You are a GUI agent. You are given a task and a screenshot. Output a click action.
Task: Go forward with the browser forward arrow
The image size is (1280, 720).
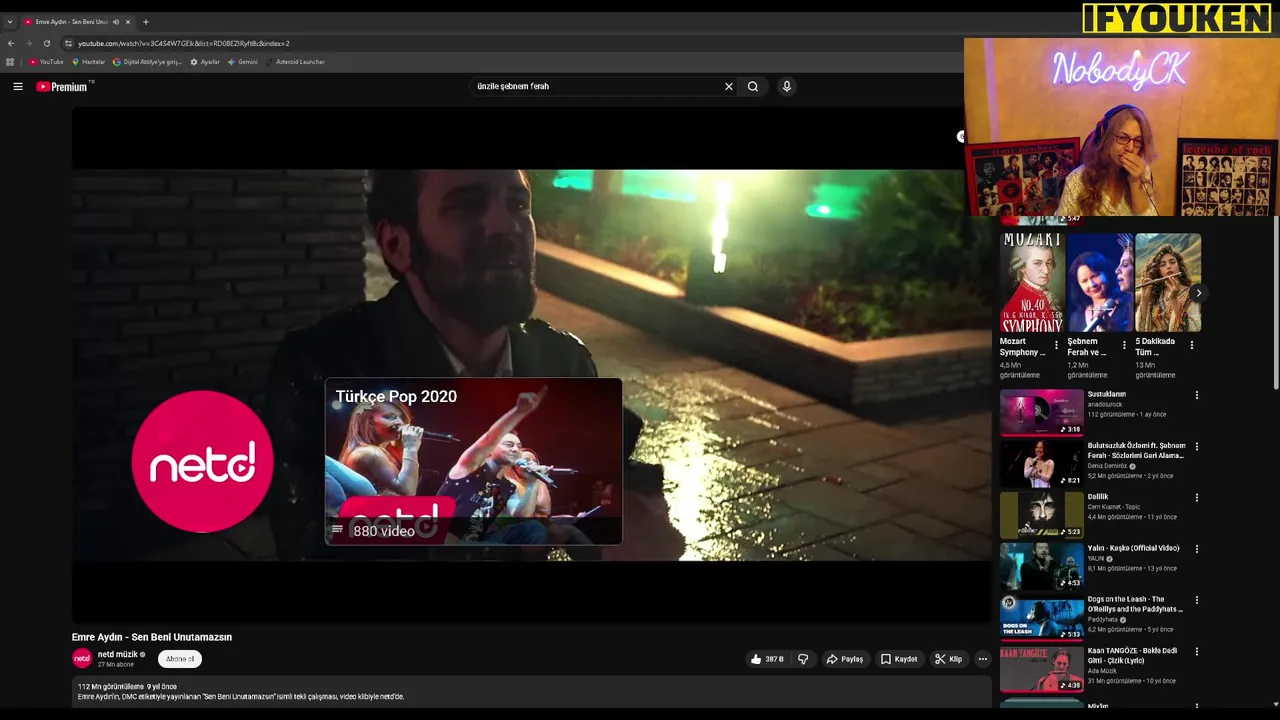coord(28,43)
